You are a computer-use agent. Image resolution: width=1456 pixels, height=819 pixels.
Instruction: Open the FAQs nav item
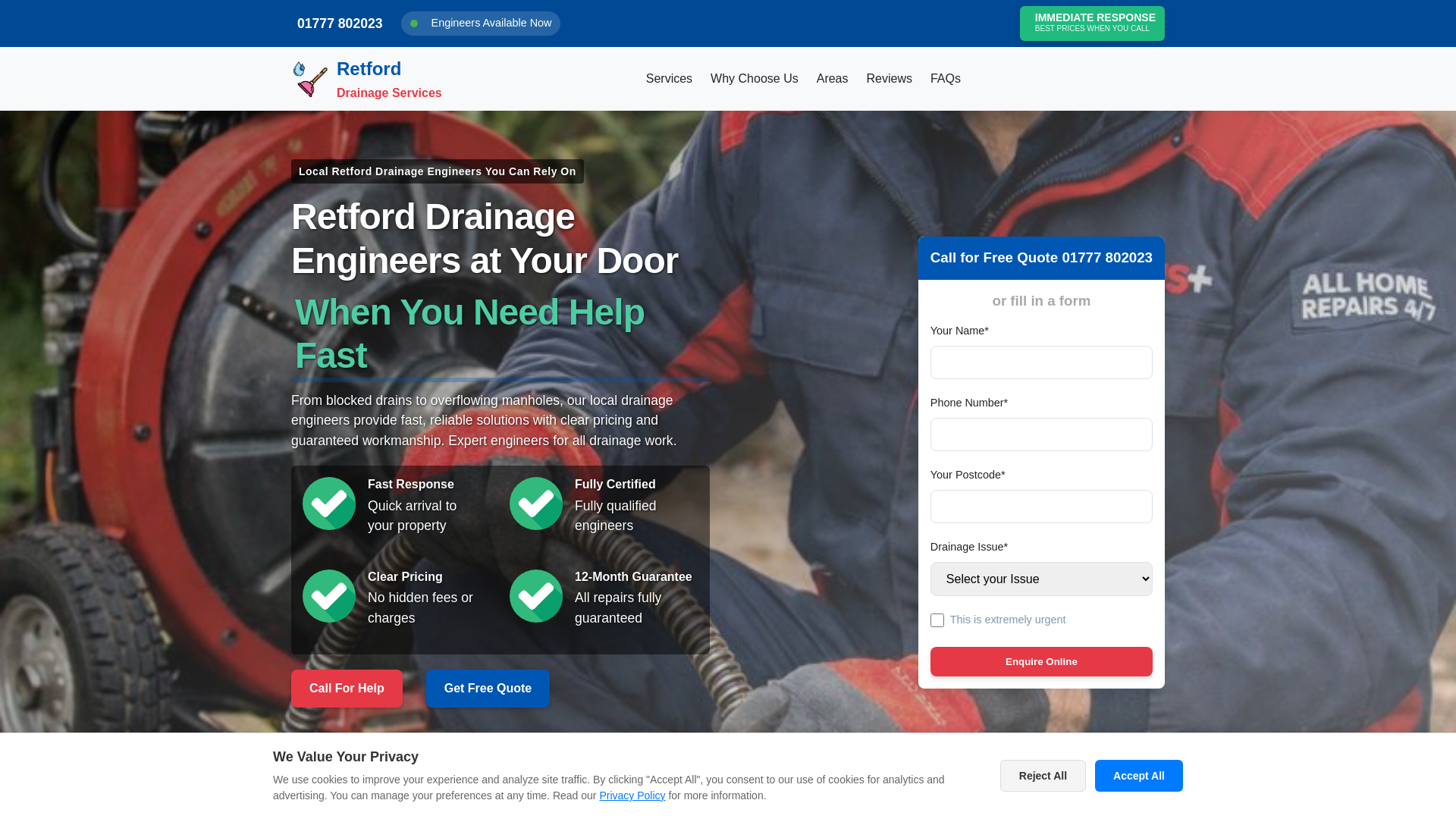coord(946,79)
